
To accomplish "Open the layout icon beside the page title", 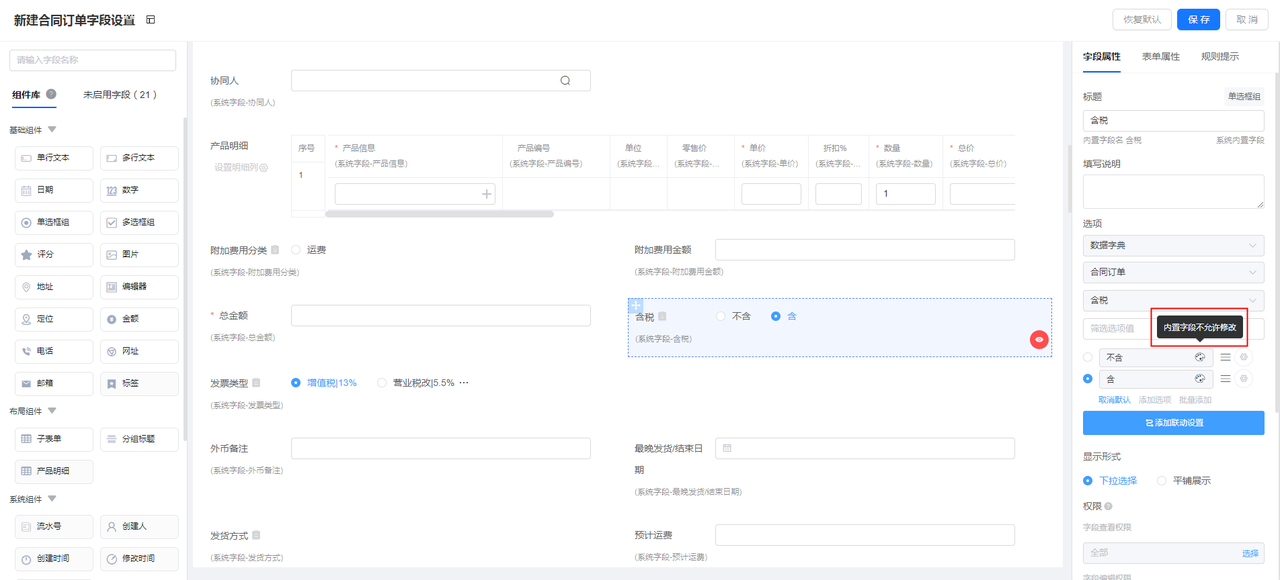I will (151, 20).
